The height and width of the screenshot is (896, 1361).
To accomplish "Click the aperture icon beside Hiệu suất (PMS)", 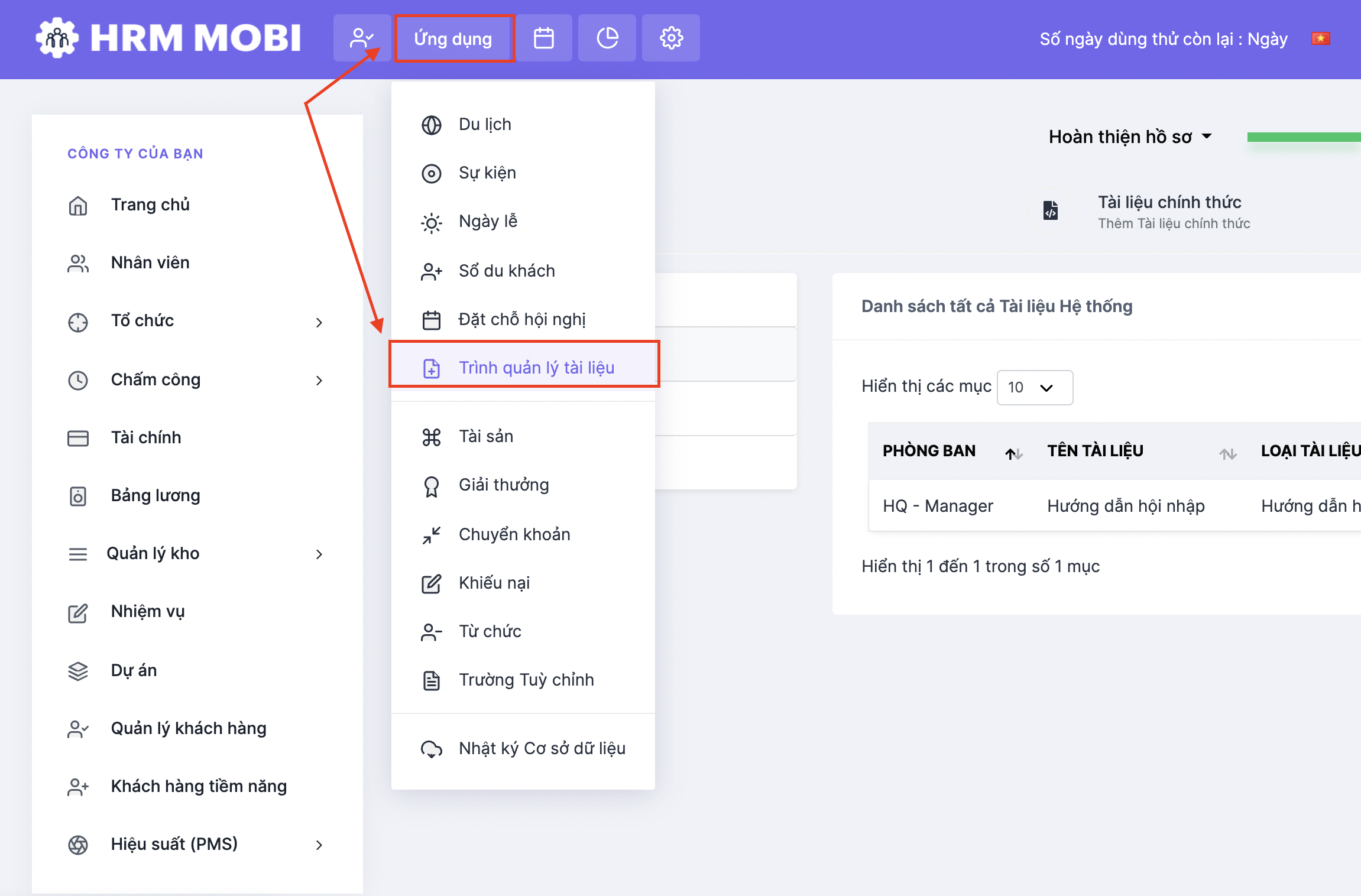I will [77, 845].
